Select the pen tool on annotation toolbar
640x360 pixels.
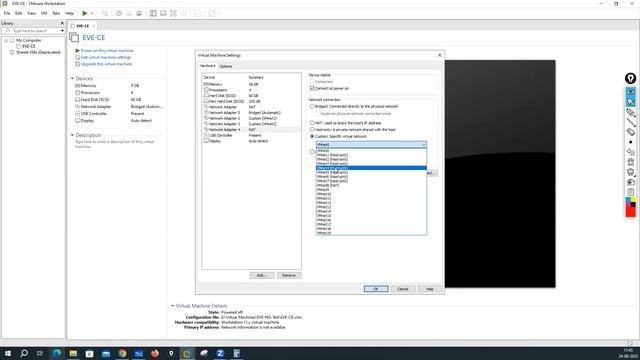631,112
